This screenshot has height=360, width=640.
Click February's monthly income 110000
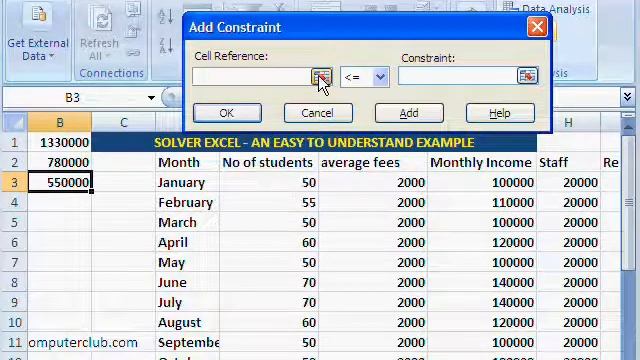pos(482,202)
